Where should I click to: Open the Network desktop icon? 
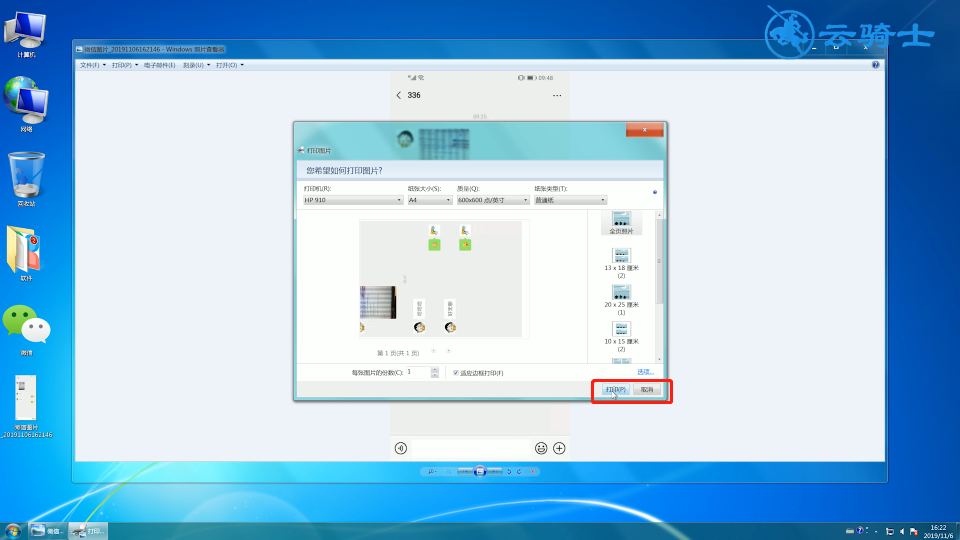click(26, 104)
